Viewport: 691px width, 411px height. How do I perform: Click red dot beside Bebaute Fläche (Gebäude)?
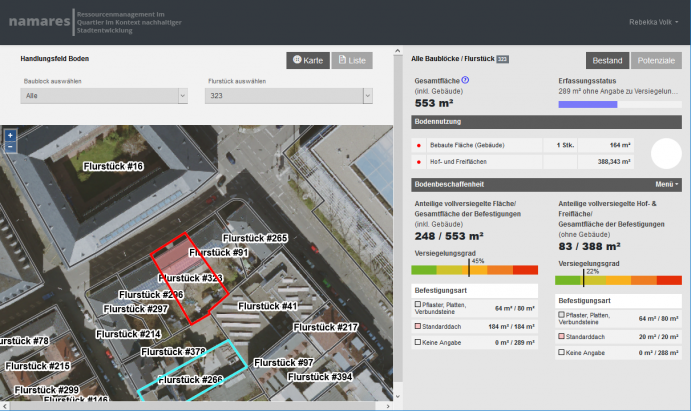(419, 145)
